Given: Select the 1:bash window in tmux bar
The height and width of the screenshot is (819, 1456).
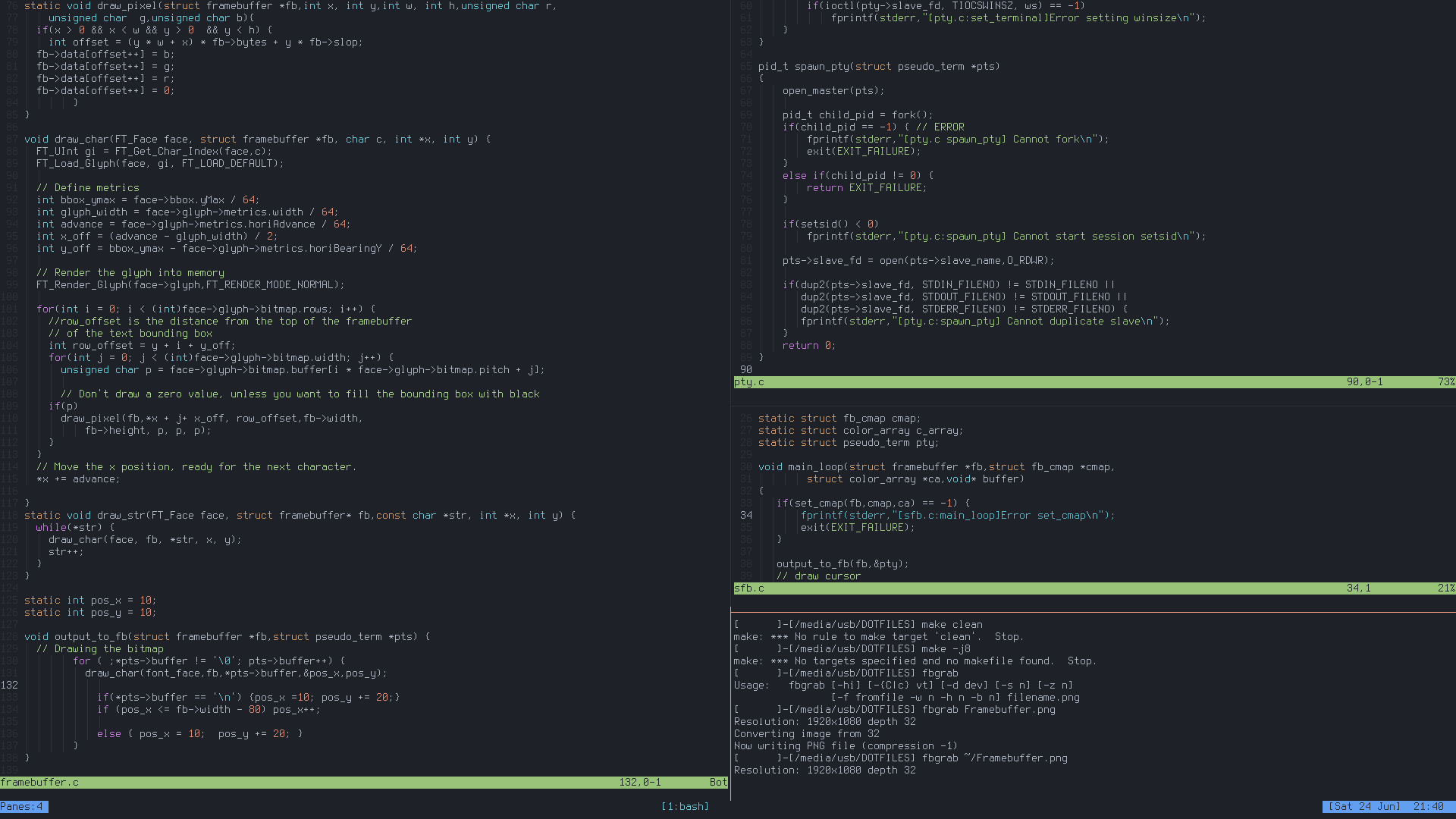Looking at the screenshot, I should 685,806.
